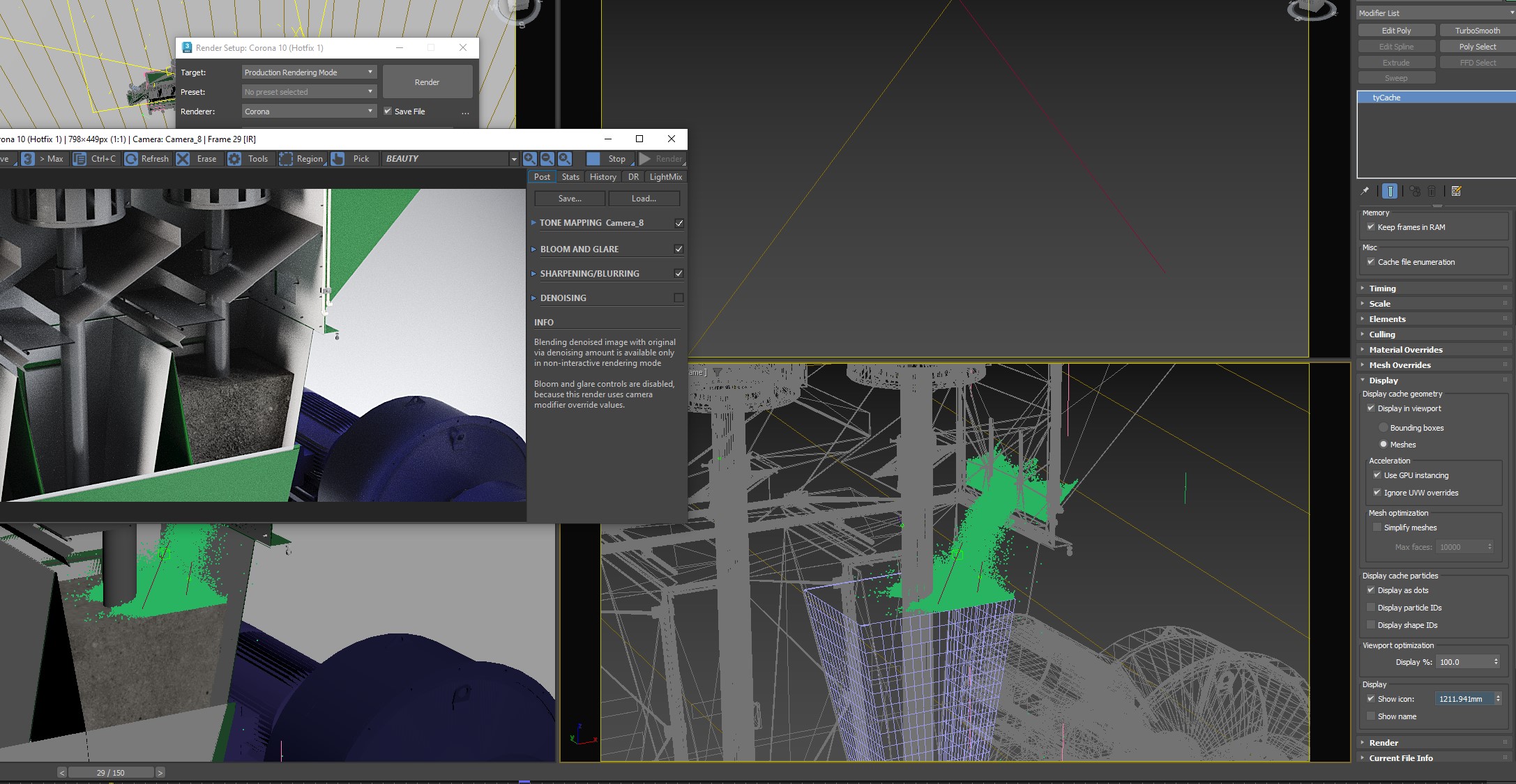The height and width of the screenshot is (784, 1516).
Task: Zoom out of the rendered image
Action: (x=547, y=159)
